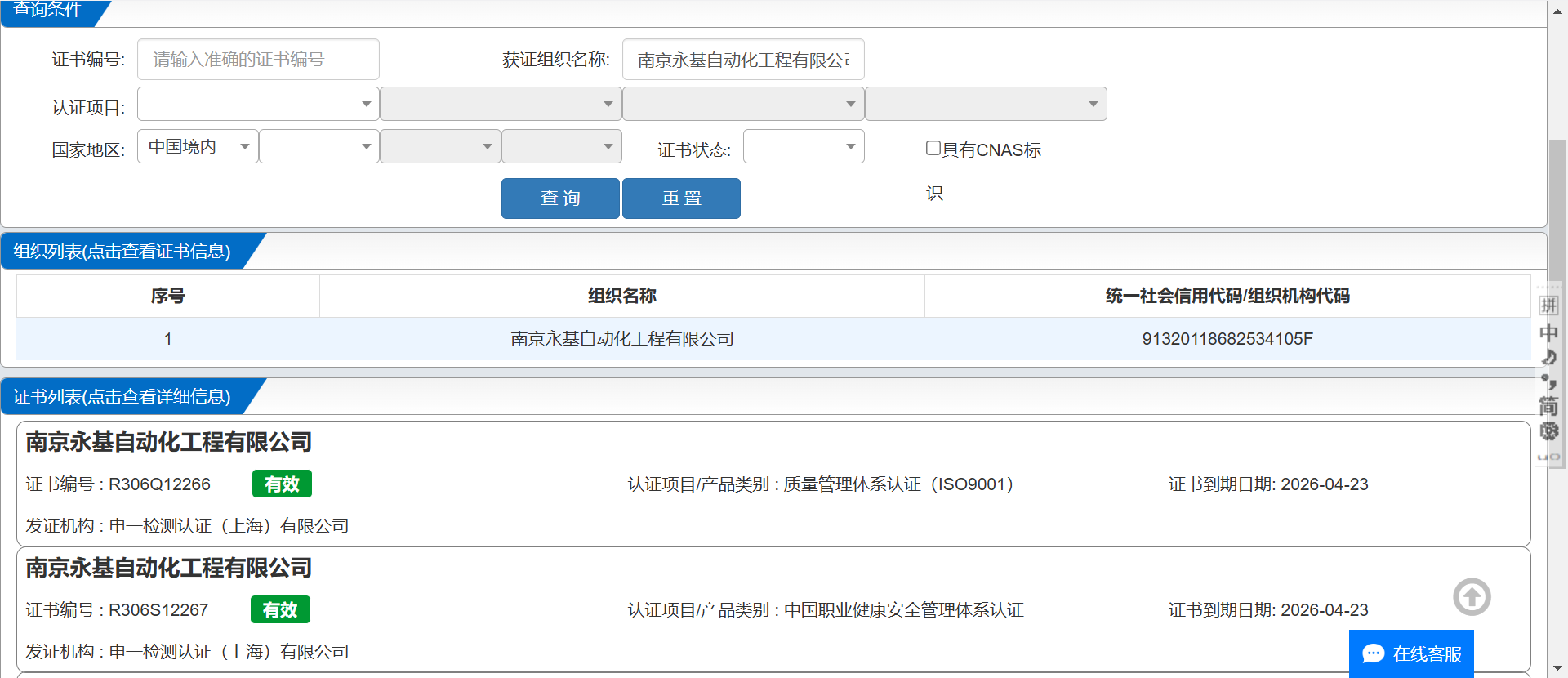Click the 有效 badge for R306S12267
The width and height of the screenshot is (1568, 678).
(280, 610)
